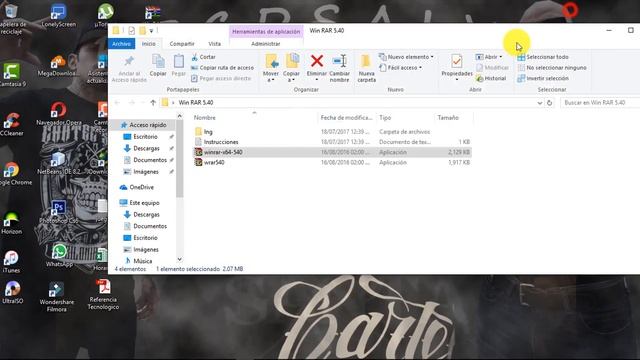Pin folder with Anclar al Acceso rápido
This screenshot has width=640, height=360.
(x=129, y=68)
